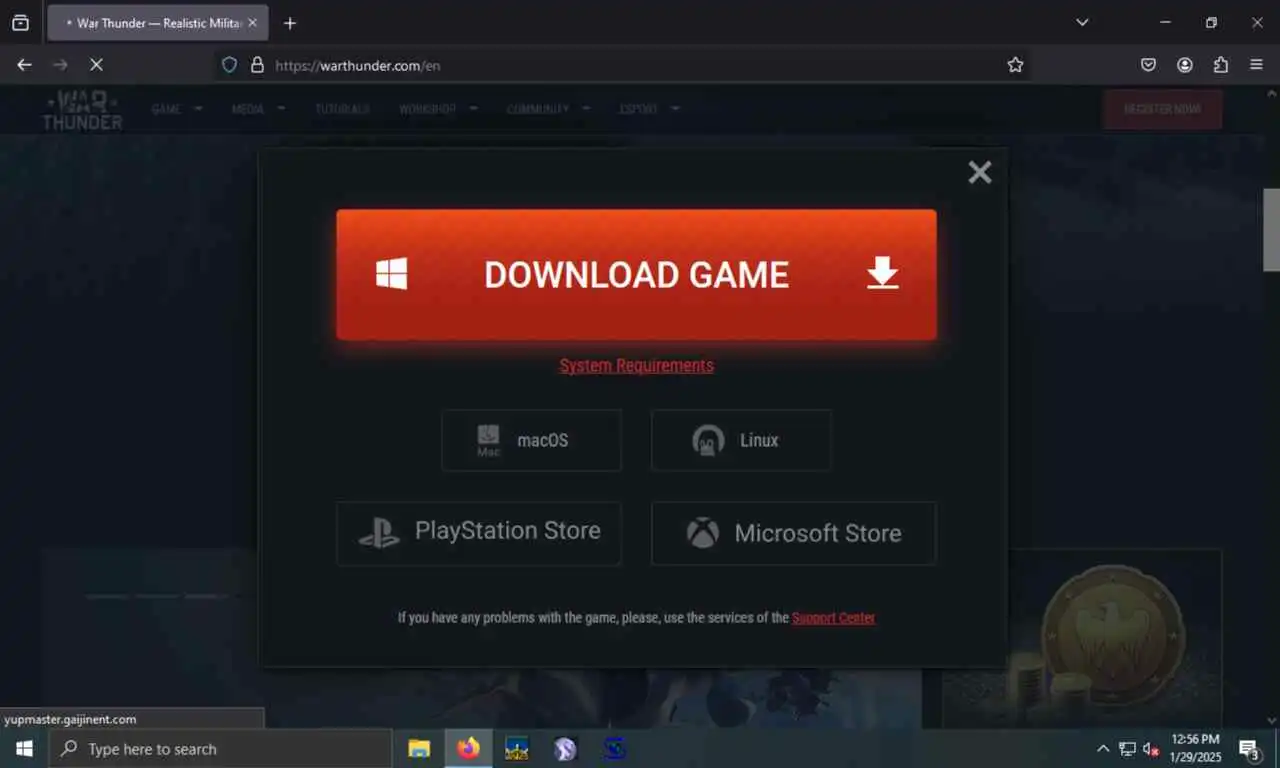Open a new browser tab
Viewport: 1280px width, 768px height.
point(290,23)
